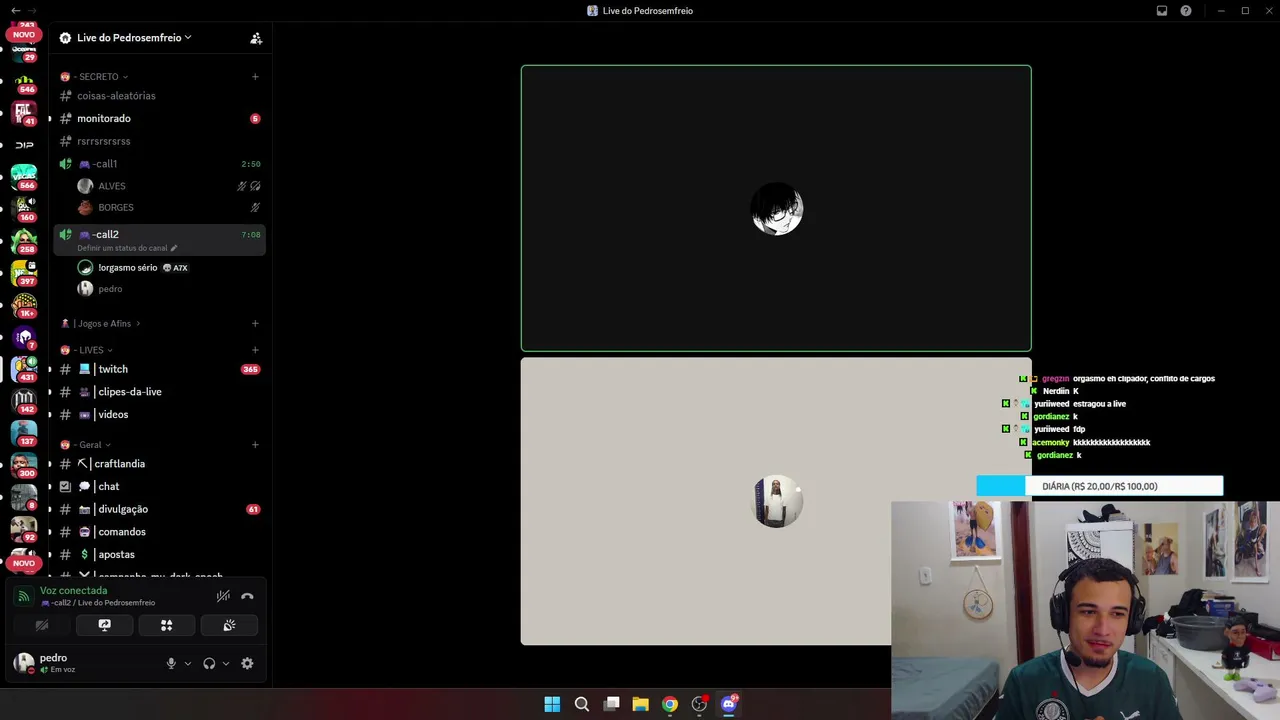Open user settings gear icon
This screenshot has width=1280, height=720.
click(247, 663)
